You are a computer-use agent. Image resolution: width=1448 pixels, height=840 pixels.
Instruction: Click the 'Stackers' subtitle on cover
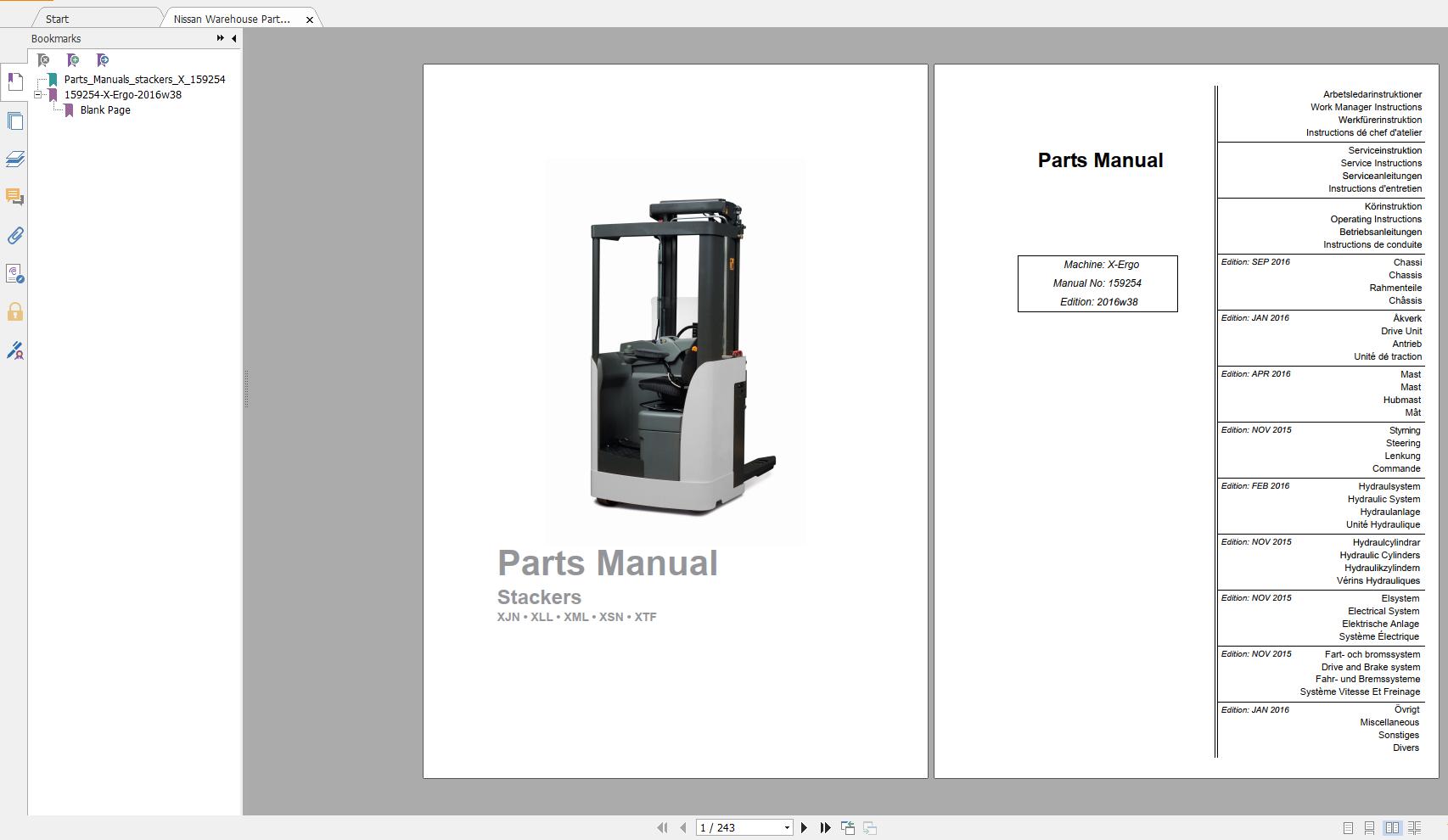coord(539,597)
